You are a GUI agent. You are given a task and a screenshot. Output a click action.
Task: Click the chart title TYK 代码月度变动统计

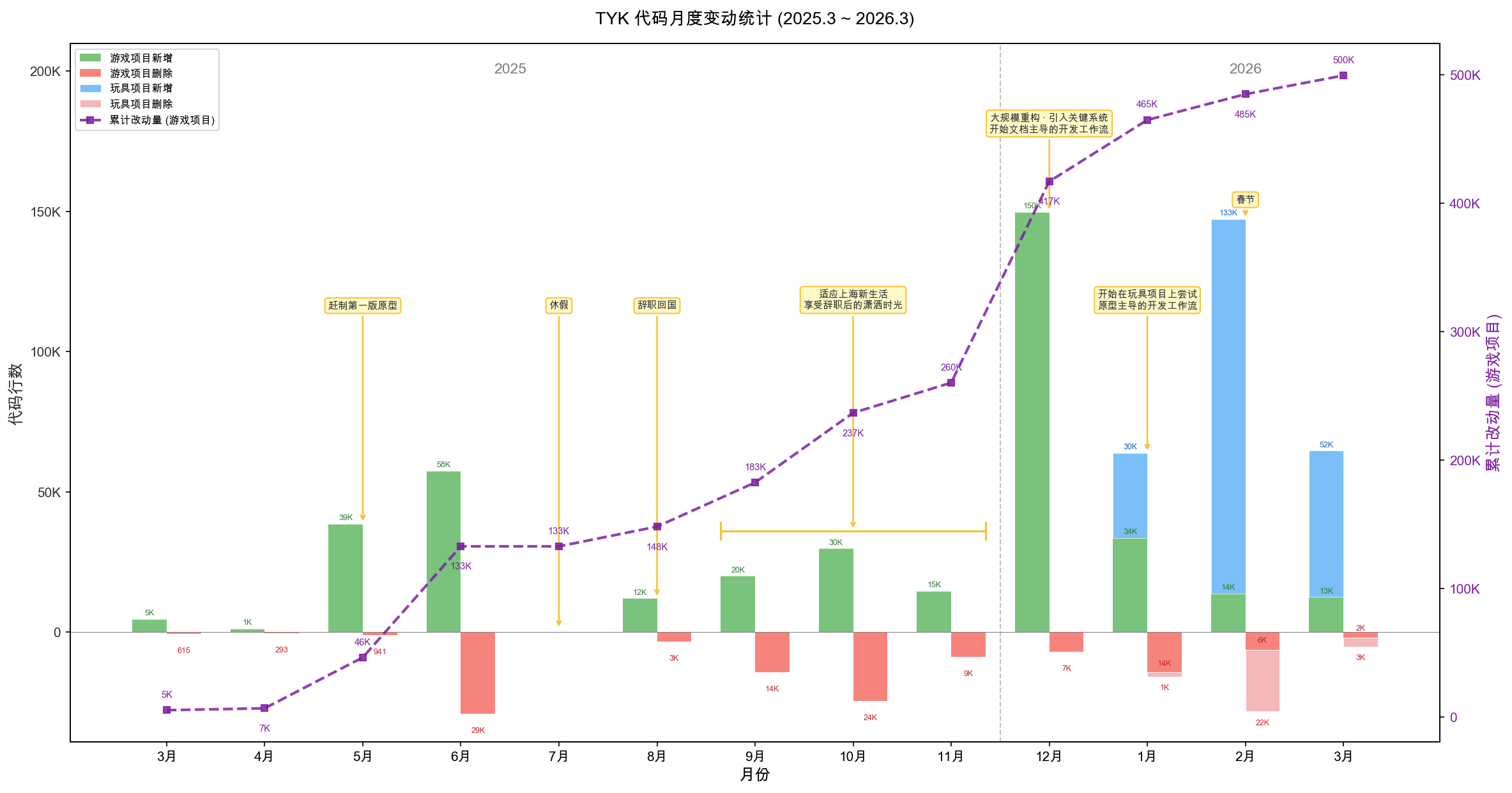point(754,19)
